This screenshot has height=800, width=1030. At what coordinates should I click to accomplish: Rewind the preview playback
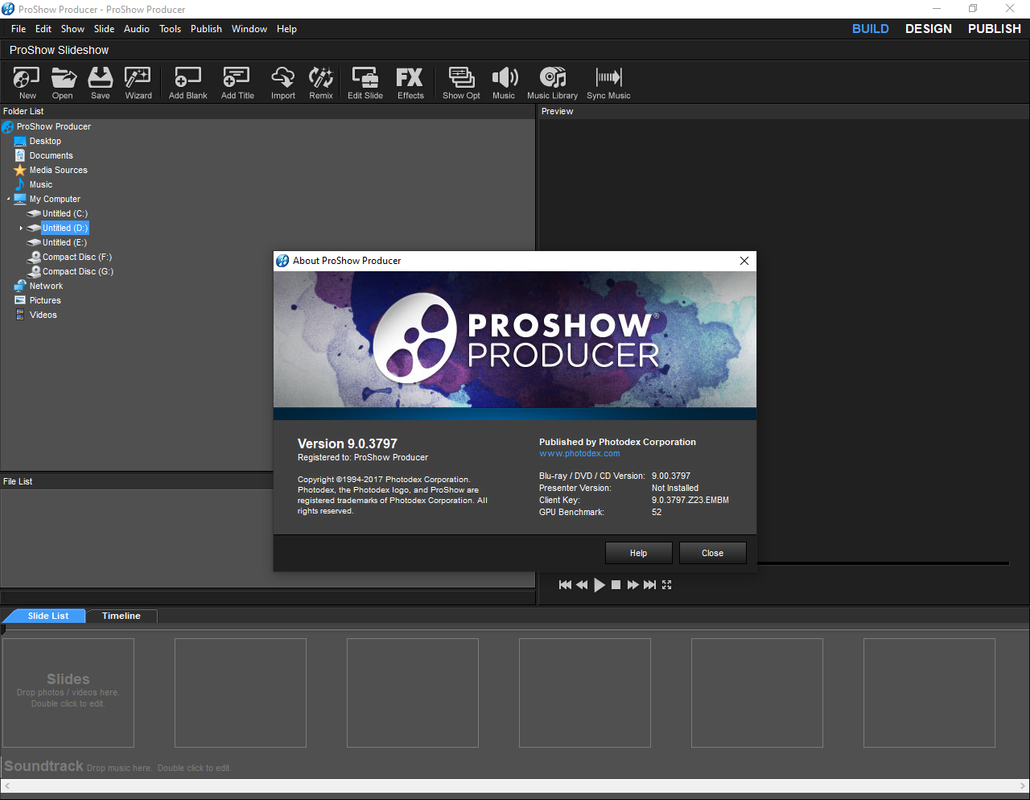tap(582, 585)
